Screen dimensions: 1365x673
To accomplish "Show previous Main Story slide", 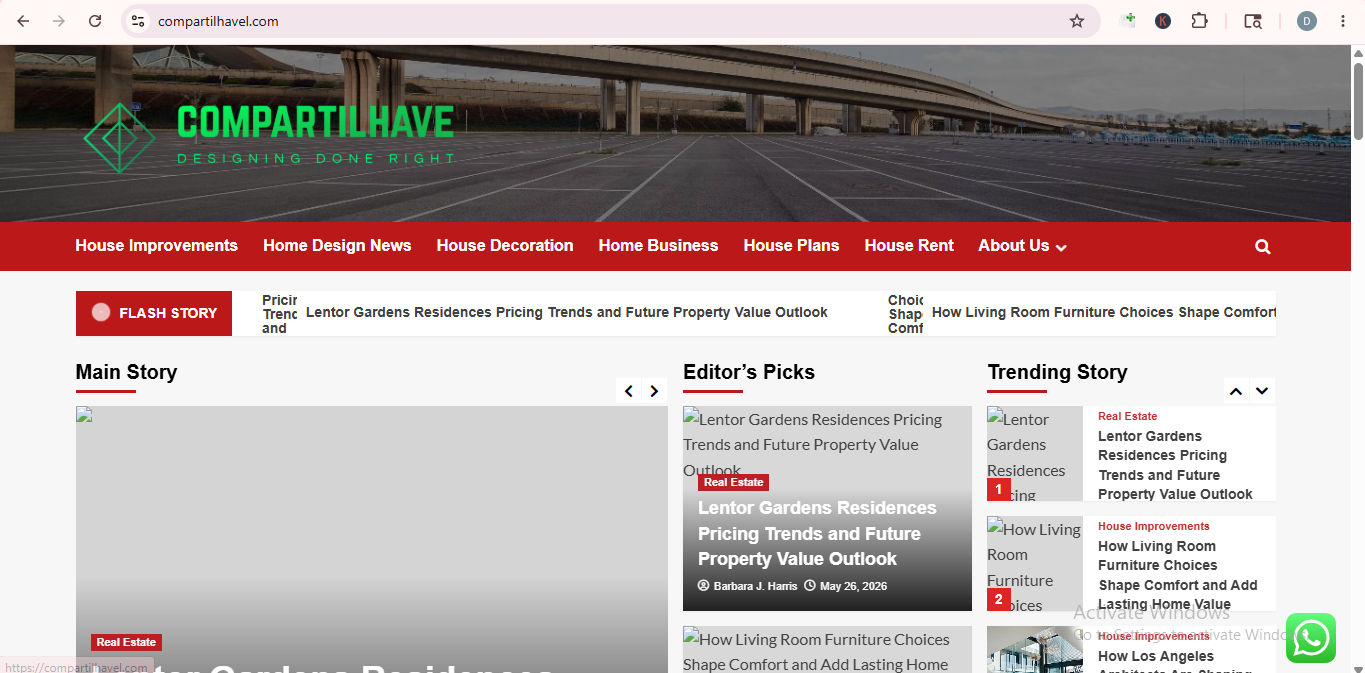I will pos(629,391).
